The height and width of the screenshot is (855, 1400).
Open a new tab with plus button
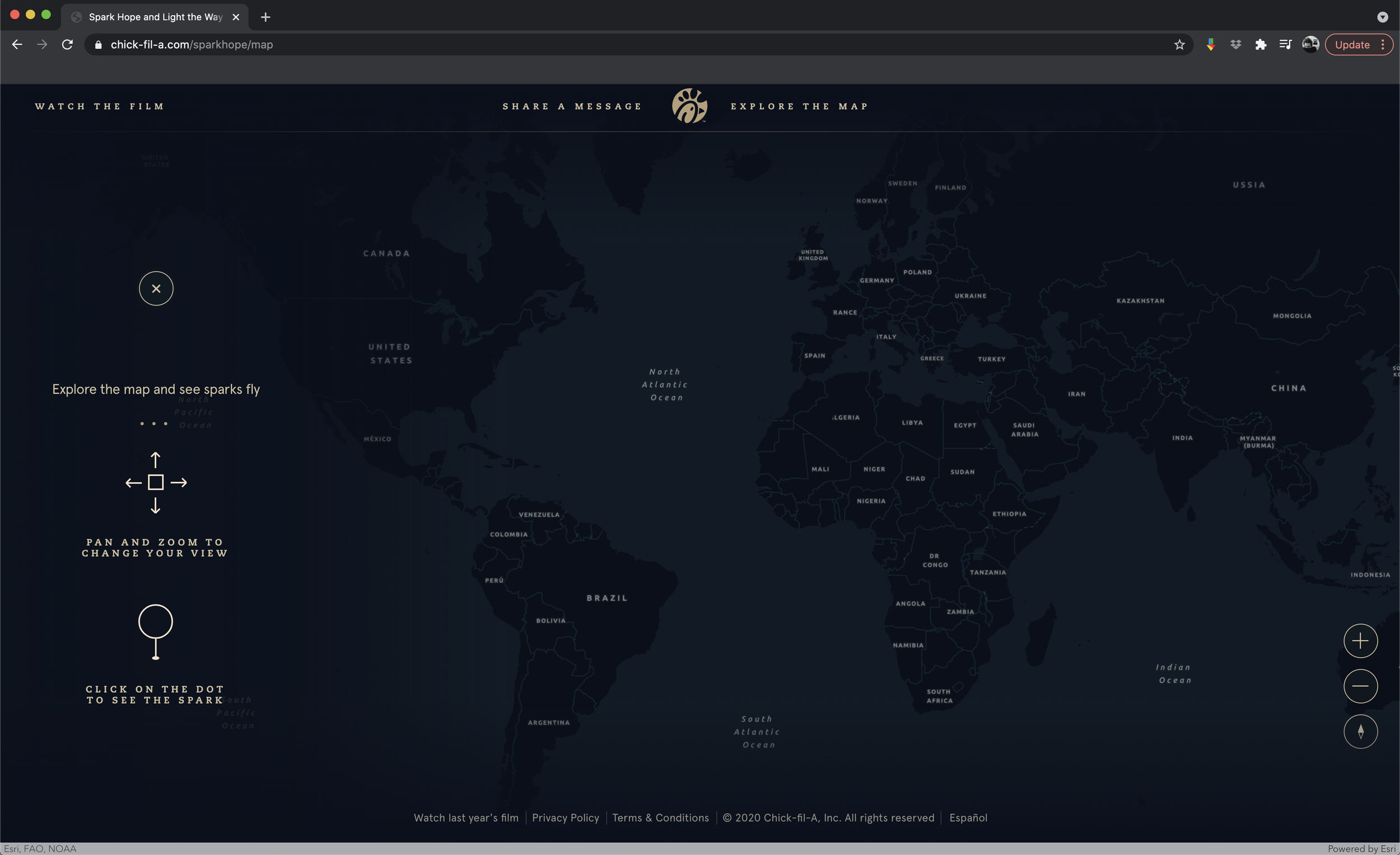[265, 17]
